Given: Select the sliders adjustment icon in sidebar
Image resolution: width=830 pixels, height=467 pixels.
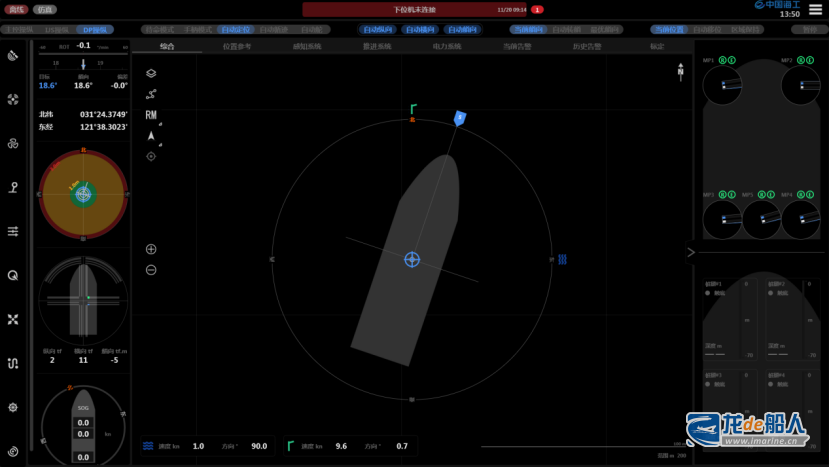Looking at the screenshot, I should tap(13, 231).
